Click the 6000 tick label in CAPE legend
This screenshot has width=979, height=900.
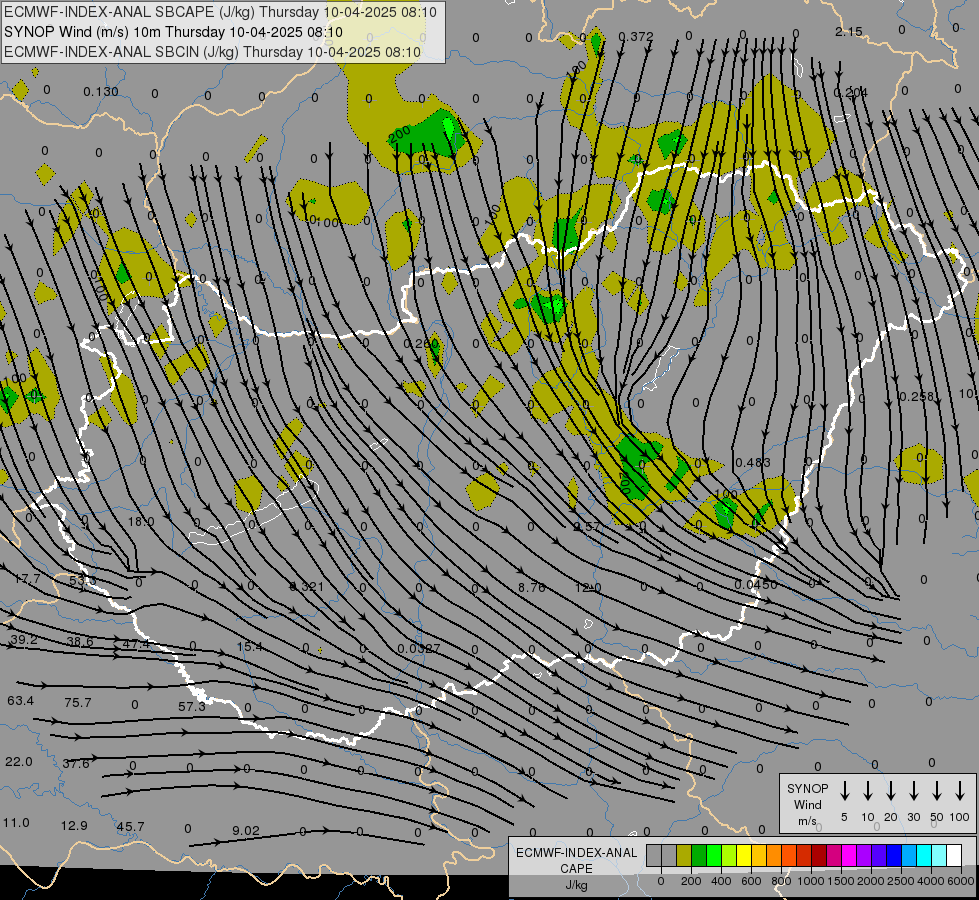[961, 881]
